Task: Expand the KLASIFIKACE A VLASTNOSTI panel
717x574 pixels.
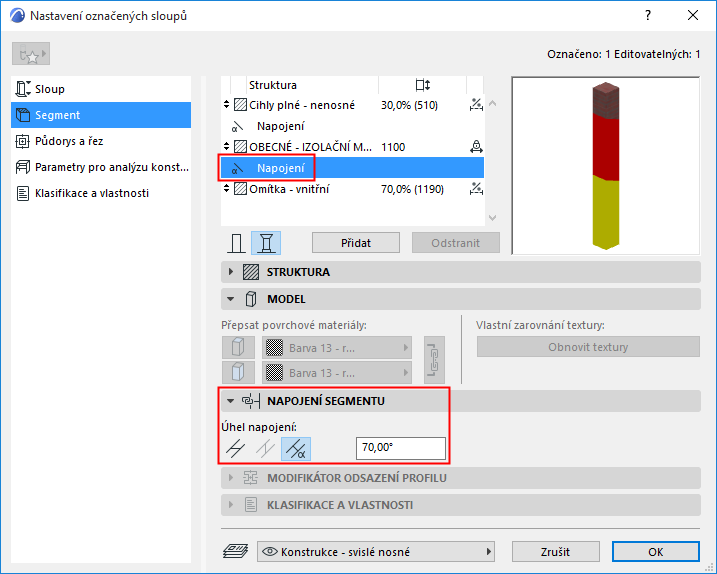Action: 460,505
